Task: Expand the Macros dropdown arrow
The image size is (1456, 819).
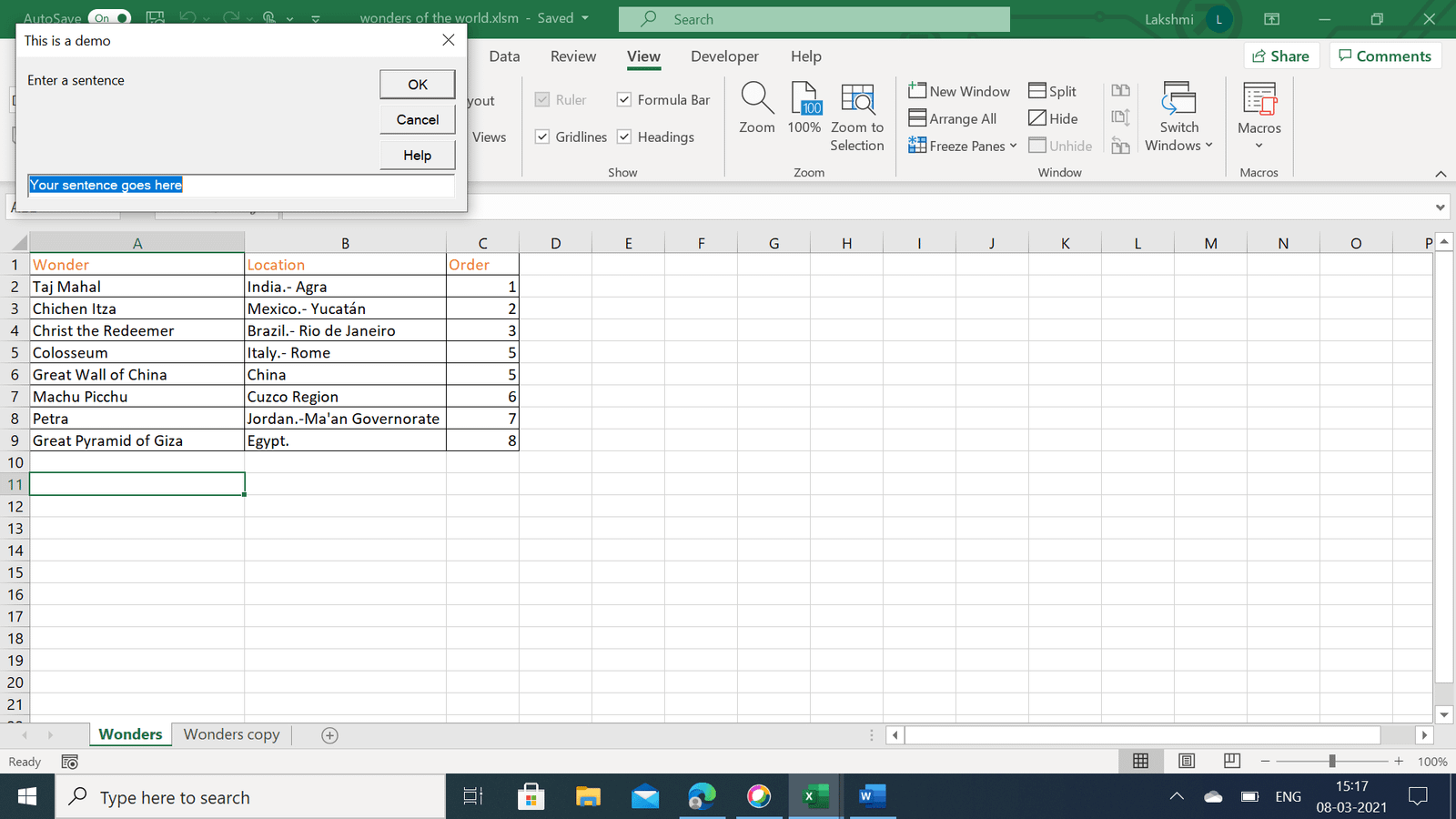Action: click(1259, 146)
